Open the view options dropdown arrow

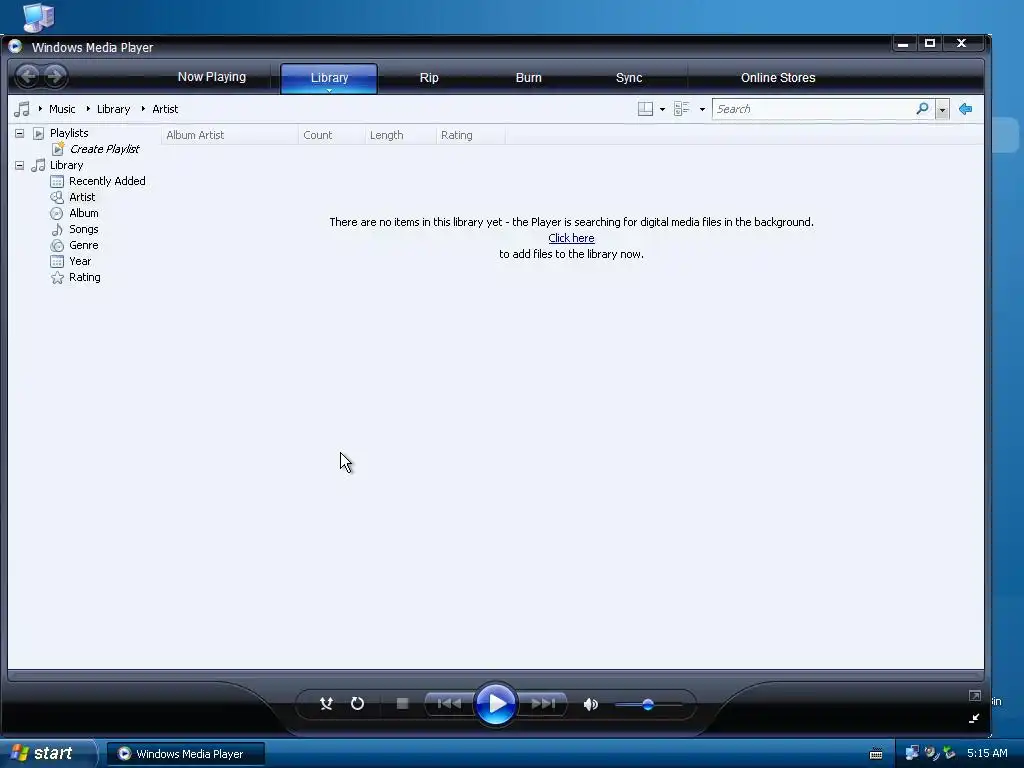702,109
